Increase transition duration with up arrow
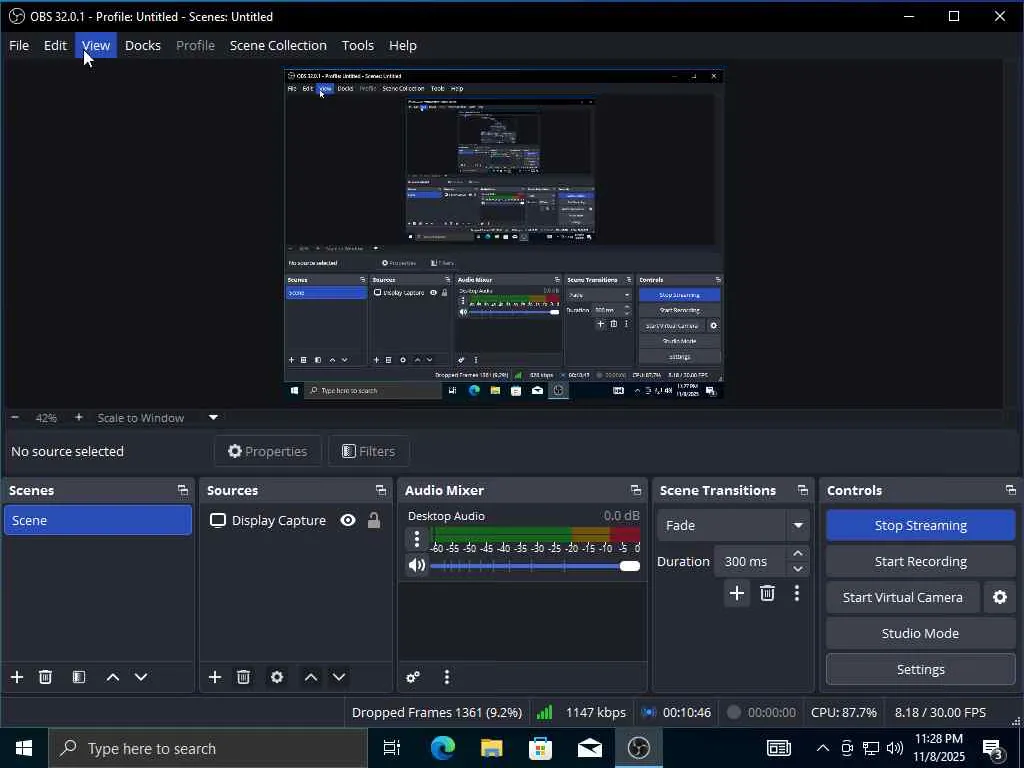 pos(797,554)
